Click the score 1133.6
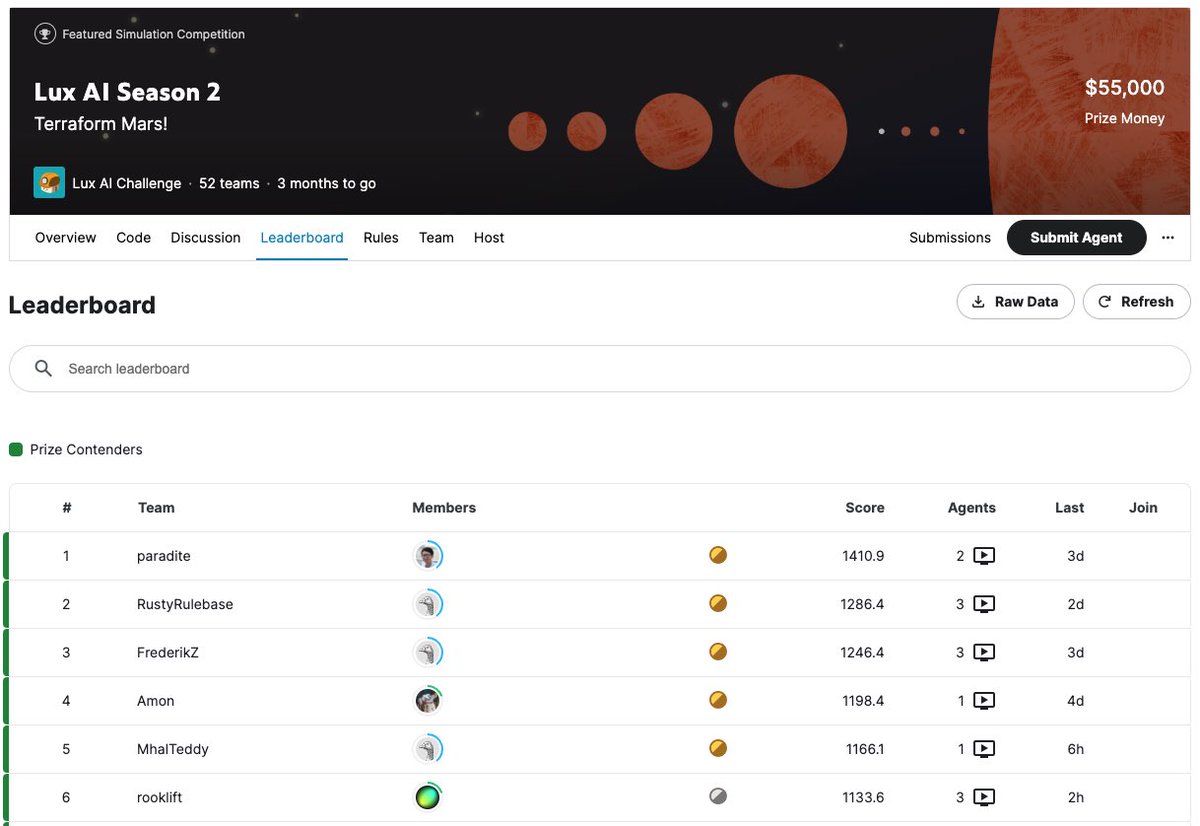This screenshot has height=826, width=1200. 863,797
